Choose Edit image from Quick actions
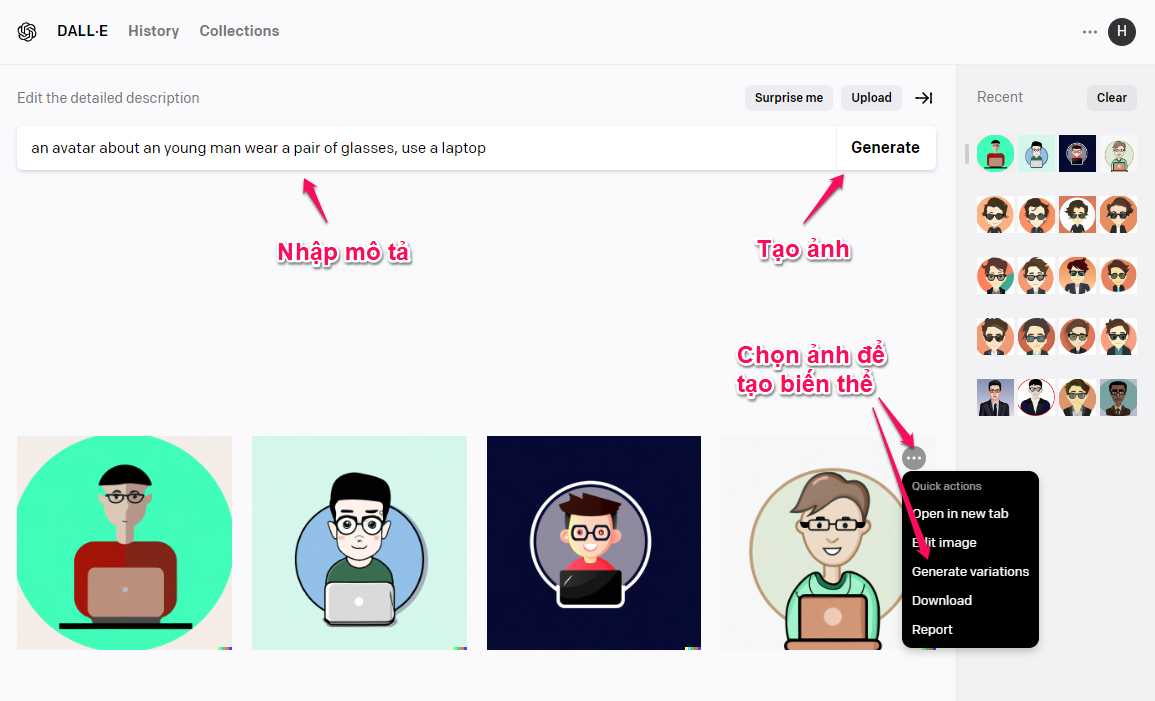 click(944, 543)
